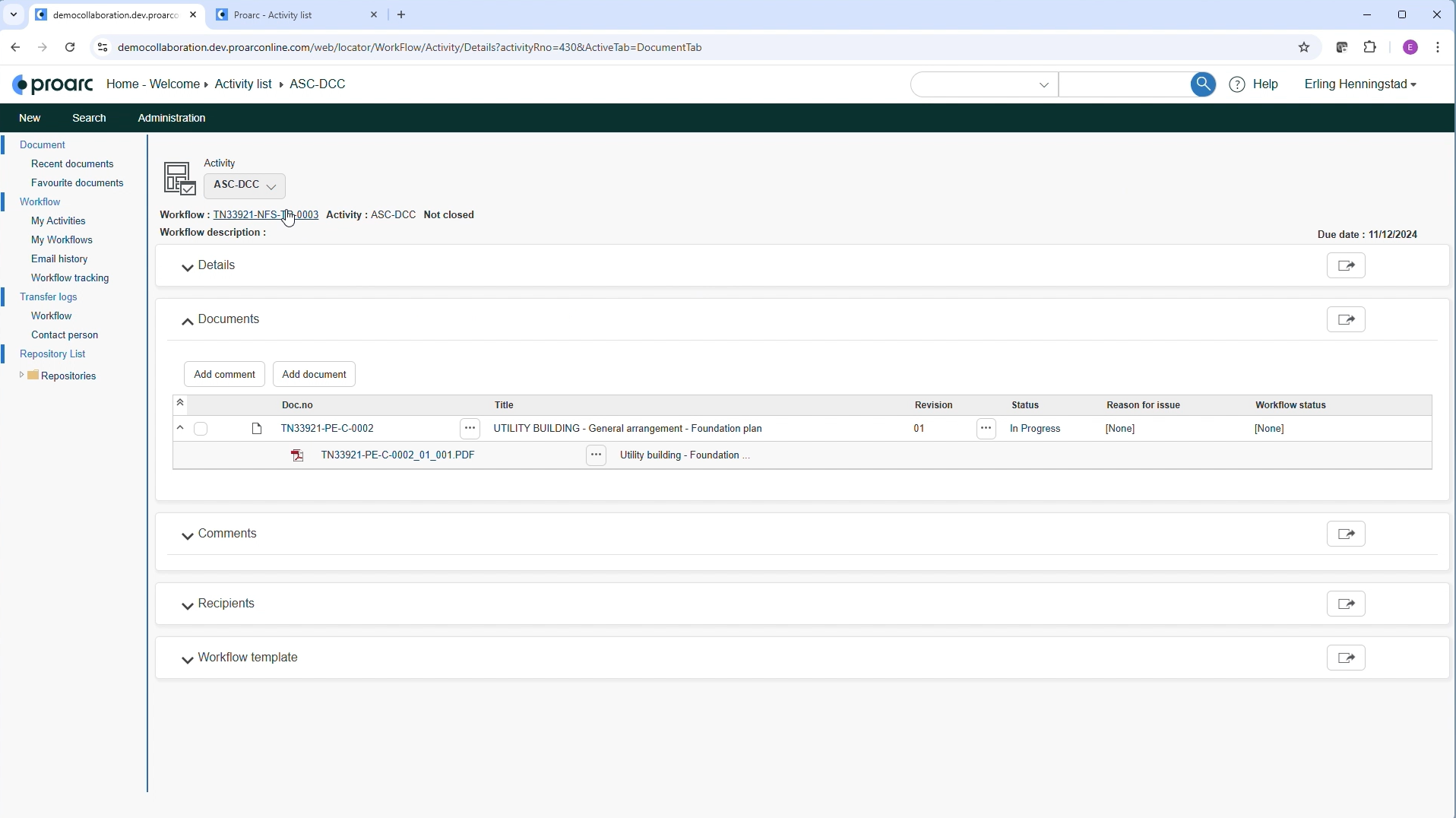
Task: Click the search magnifier icon in the search bar
Action: pyautogui.click(x=1203, y=84)
